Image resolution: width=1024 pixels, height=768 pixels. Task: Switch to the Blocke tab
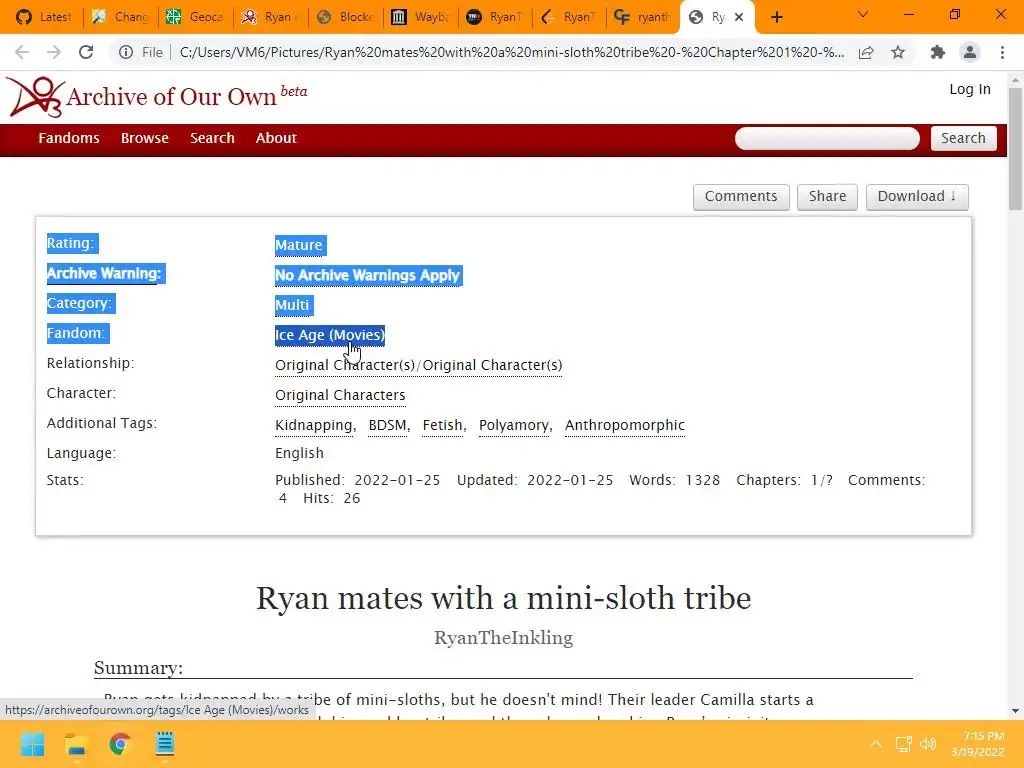tap(345, 17)
